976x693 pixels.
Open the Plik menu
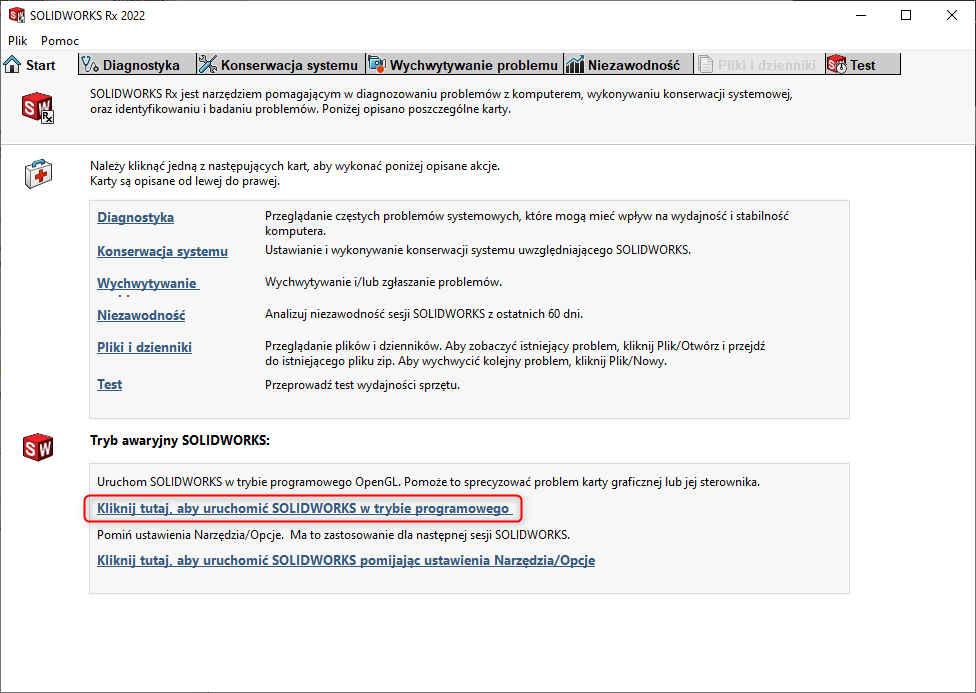click(x=18, y=41)
